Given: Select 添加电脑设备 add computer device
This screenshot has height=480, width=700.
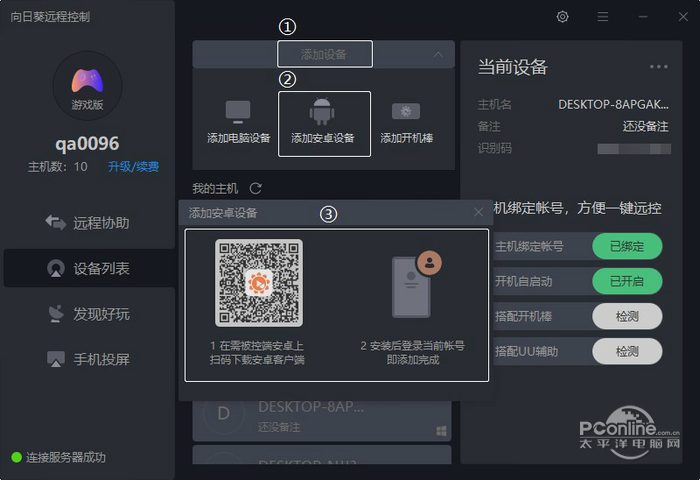Looking at the screenshot, I should coord(238,122).
